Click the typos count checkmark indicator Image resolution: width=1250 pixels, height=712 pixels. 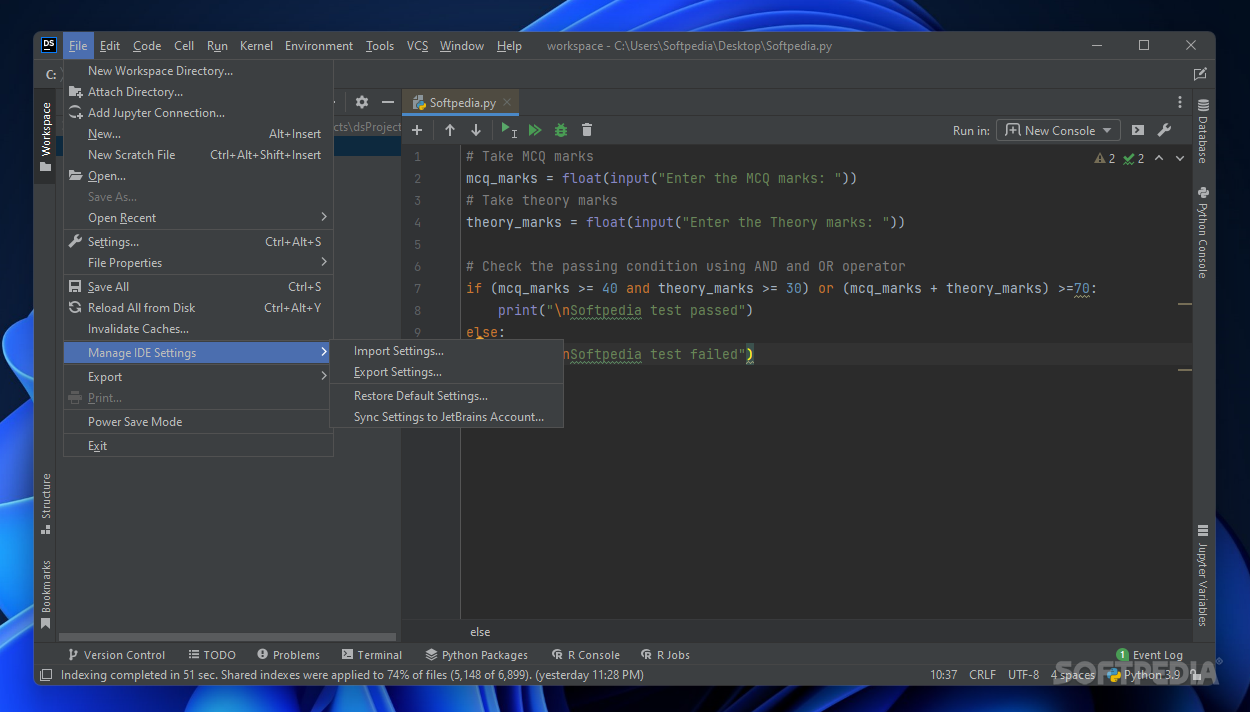click(1133, 158)
